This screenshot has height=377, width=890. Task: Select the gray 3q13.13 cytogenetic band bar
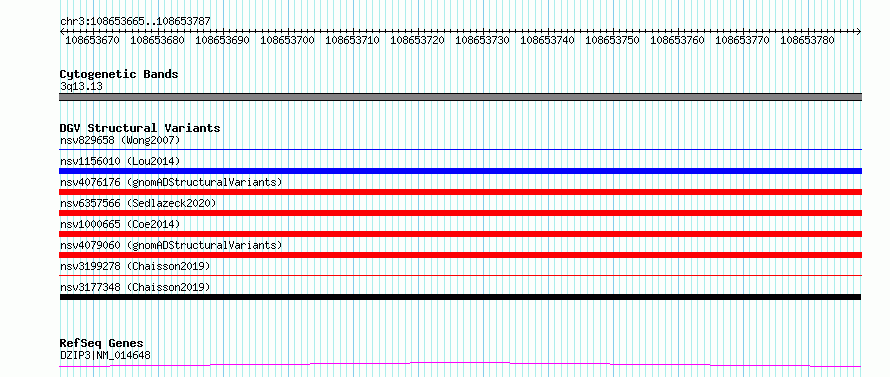click(460, 97)
